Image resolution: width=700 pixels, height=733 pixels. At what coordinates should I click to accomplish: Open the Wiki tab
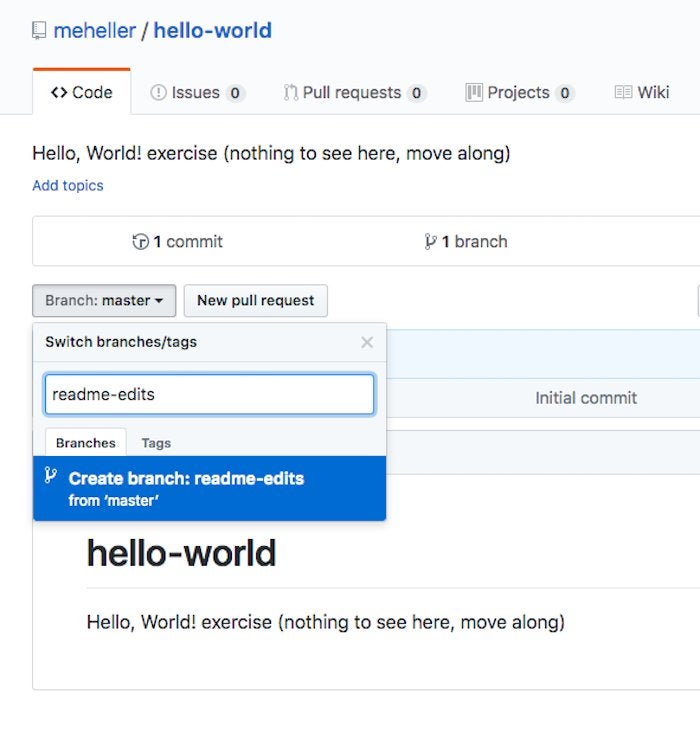pyautogui.click(x=641, y=93)
